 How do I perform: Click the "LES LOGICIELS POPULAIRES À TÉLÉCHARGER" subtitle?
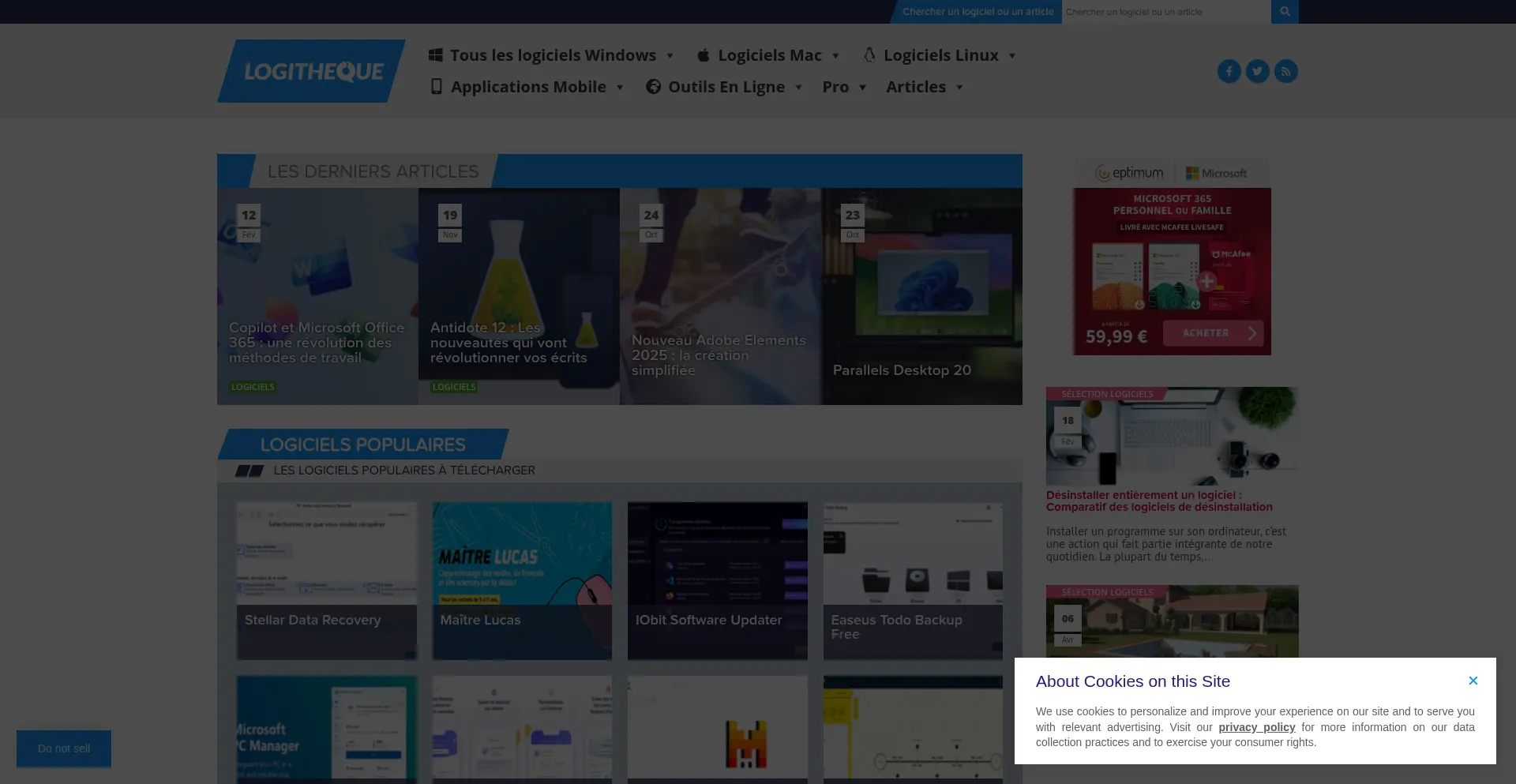[404, 471]
